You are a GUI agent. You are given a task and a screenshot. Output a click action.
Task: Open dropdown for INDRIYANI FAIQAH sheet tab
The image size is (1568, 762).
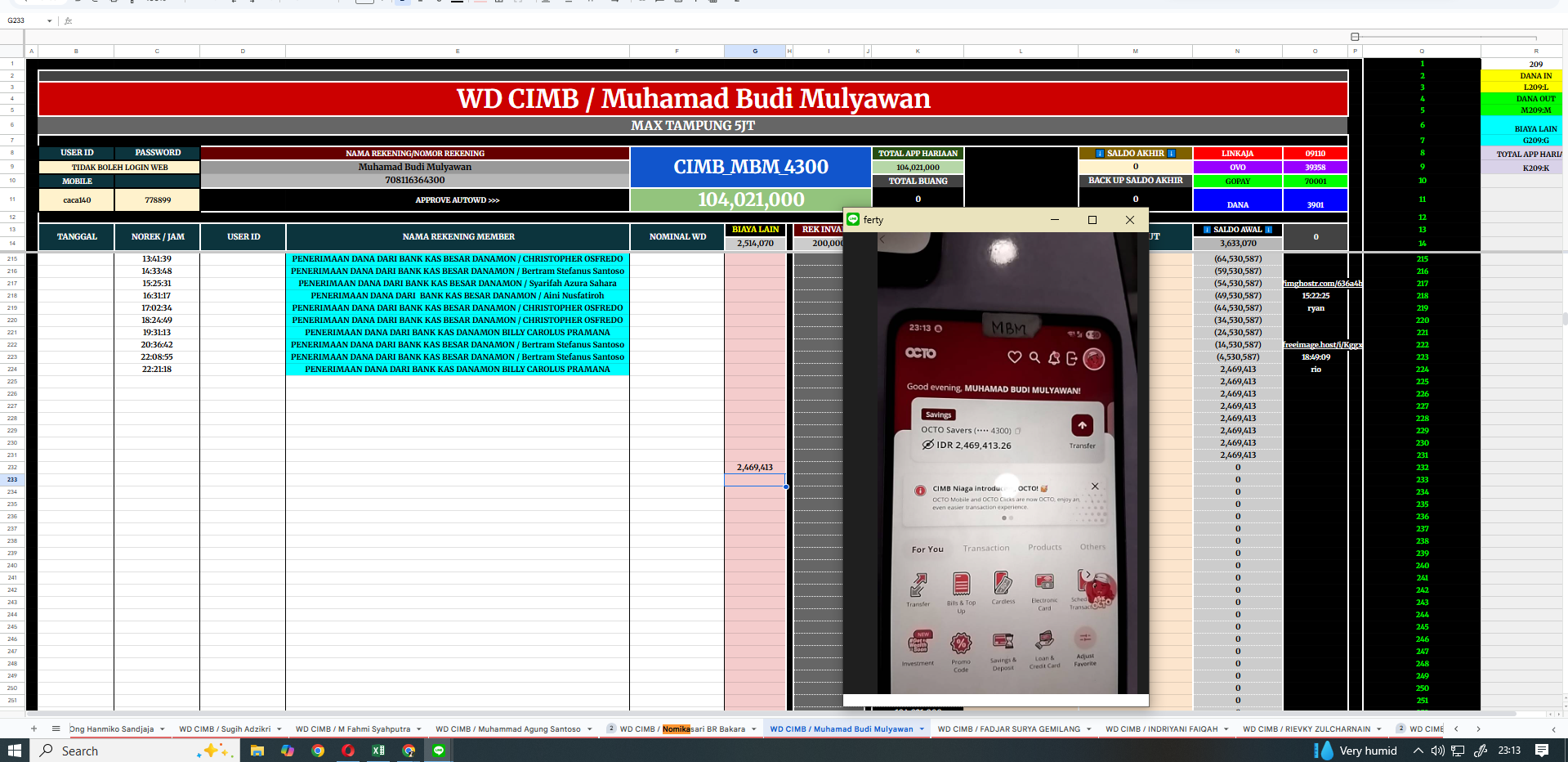1226,729
